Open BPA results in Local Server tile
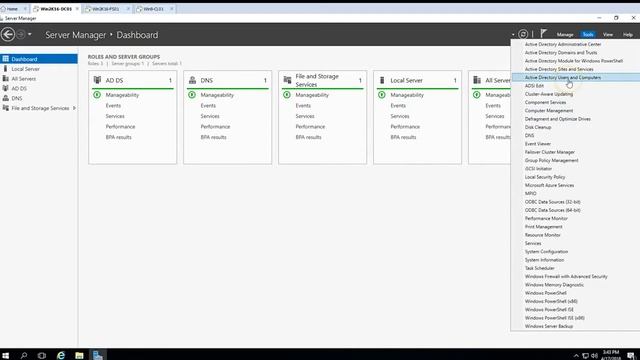 click(403, 138)
